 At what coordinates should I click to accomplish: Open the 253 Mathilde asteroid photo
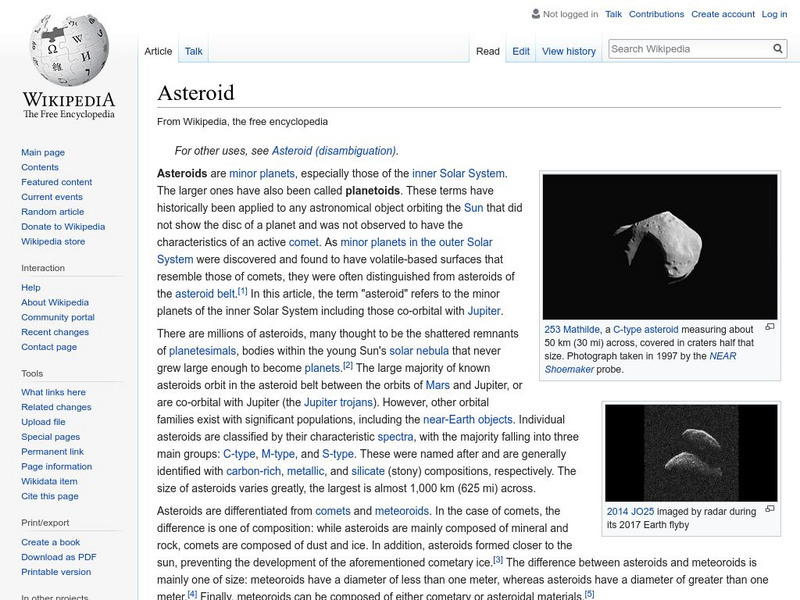click(x=660, y=247)
